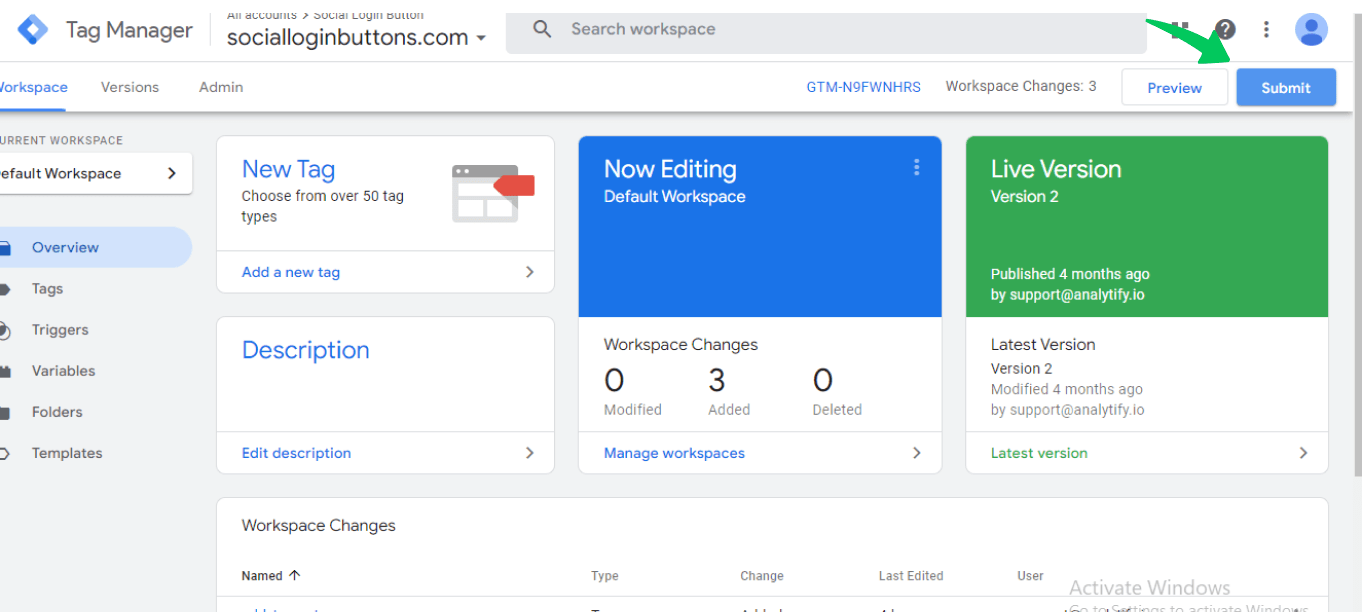Click the Tags sidebar icon
Viewport: 1362px width, 612px height.
6,289
